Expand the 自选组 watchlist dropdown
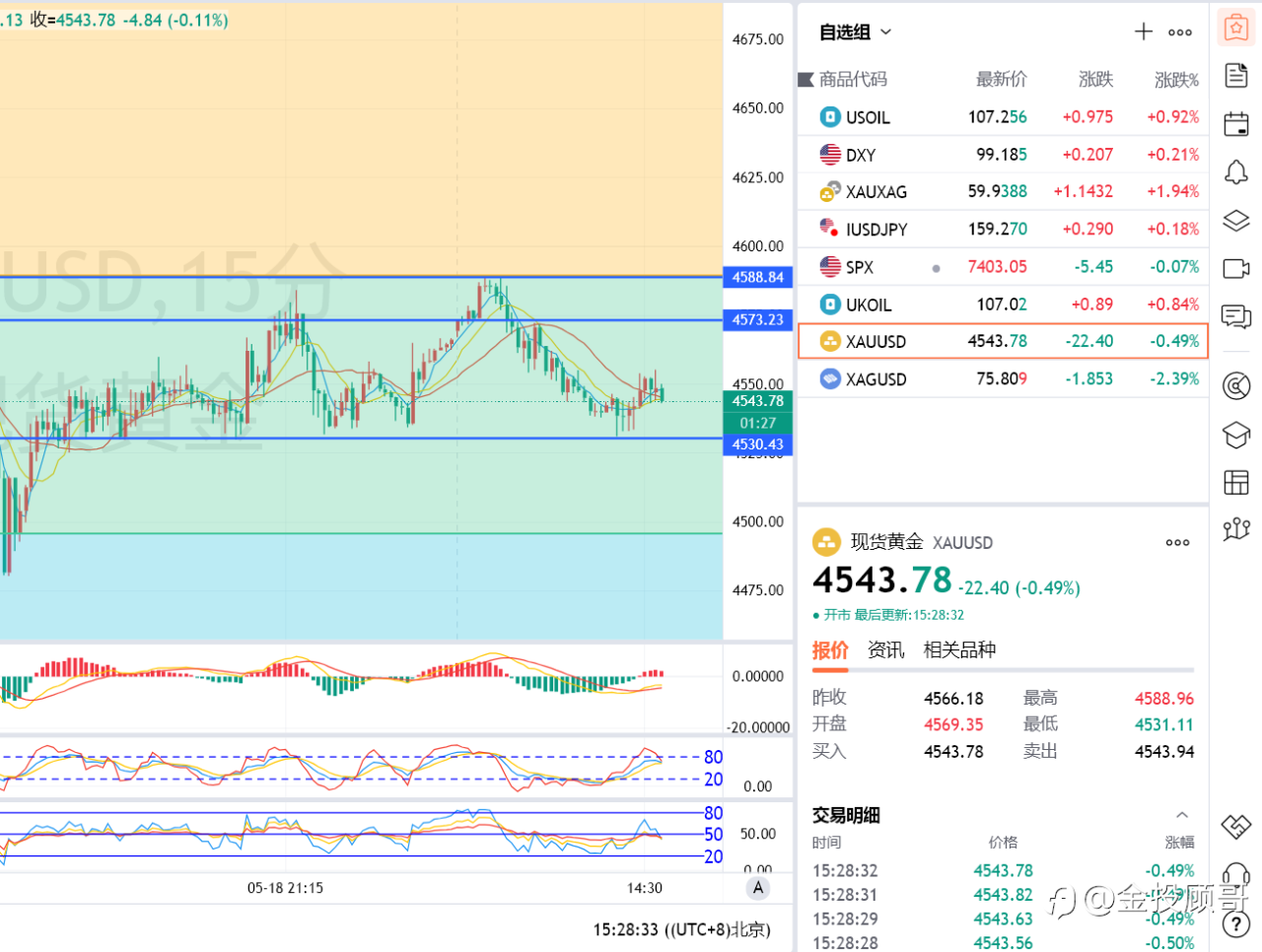The width and height of the screenshot is (1262, 952). coord(855,32)
